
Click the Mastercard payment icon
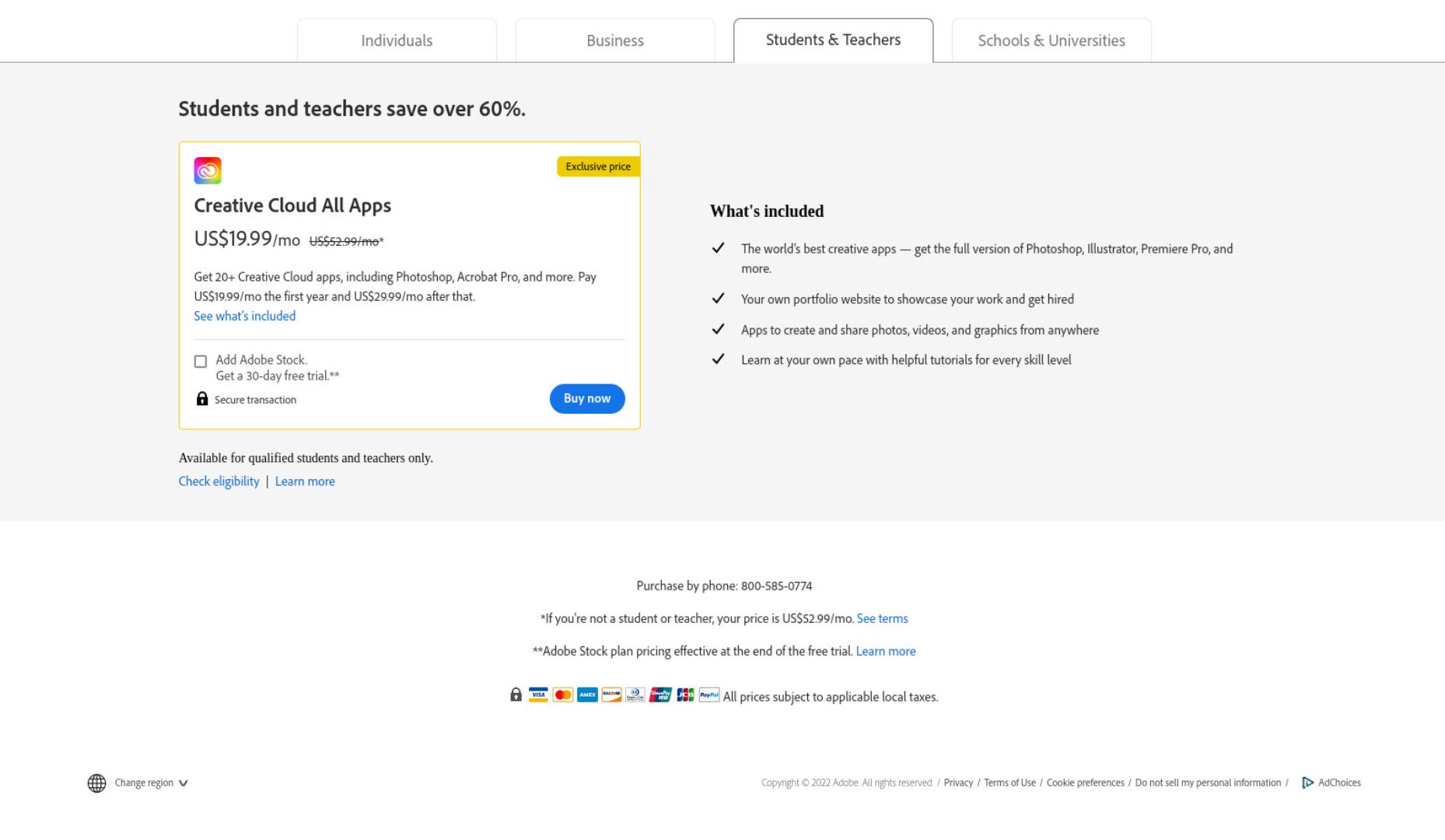tap(563, 695)
